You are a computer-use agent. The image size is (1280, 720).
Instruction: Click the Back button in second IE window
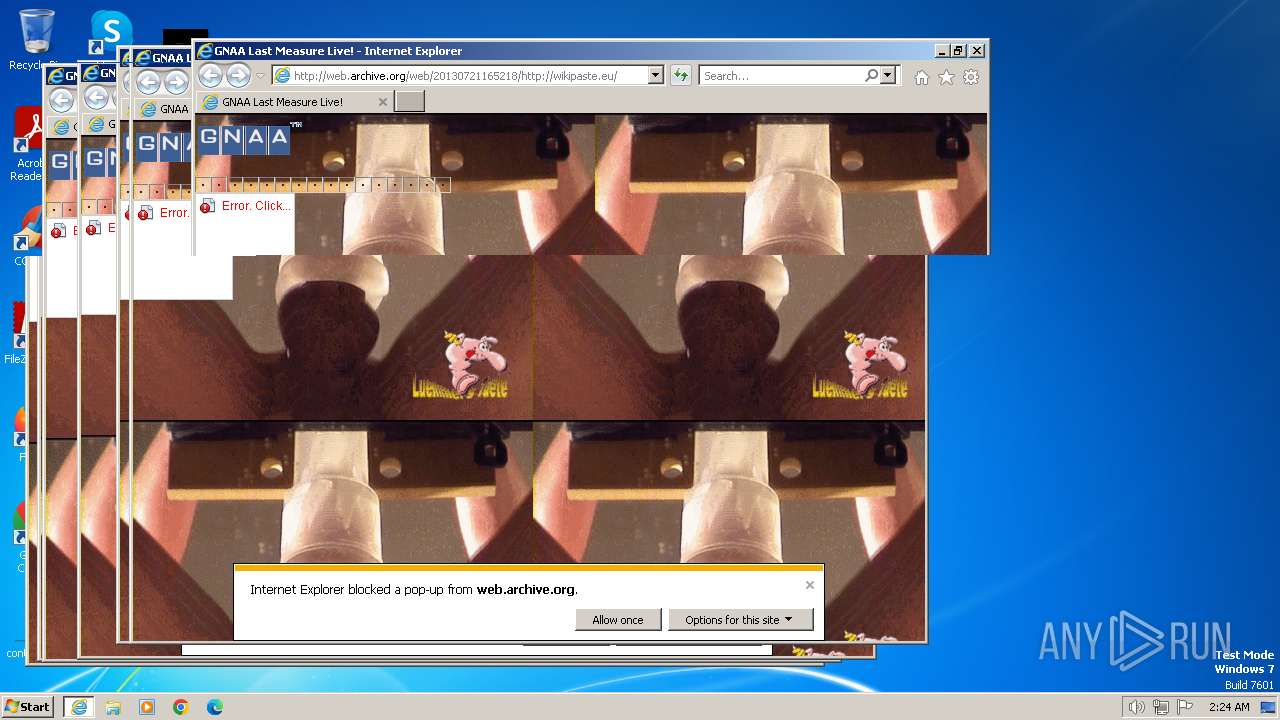[147, 82]
